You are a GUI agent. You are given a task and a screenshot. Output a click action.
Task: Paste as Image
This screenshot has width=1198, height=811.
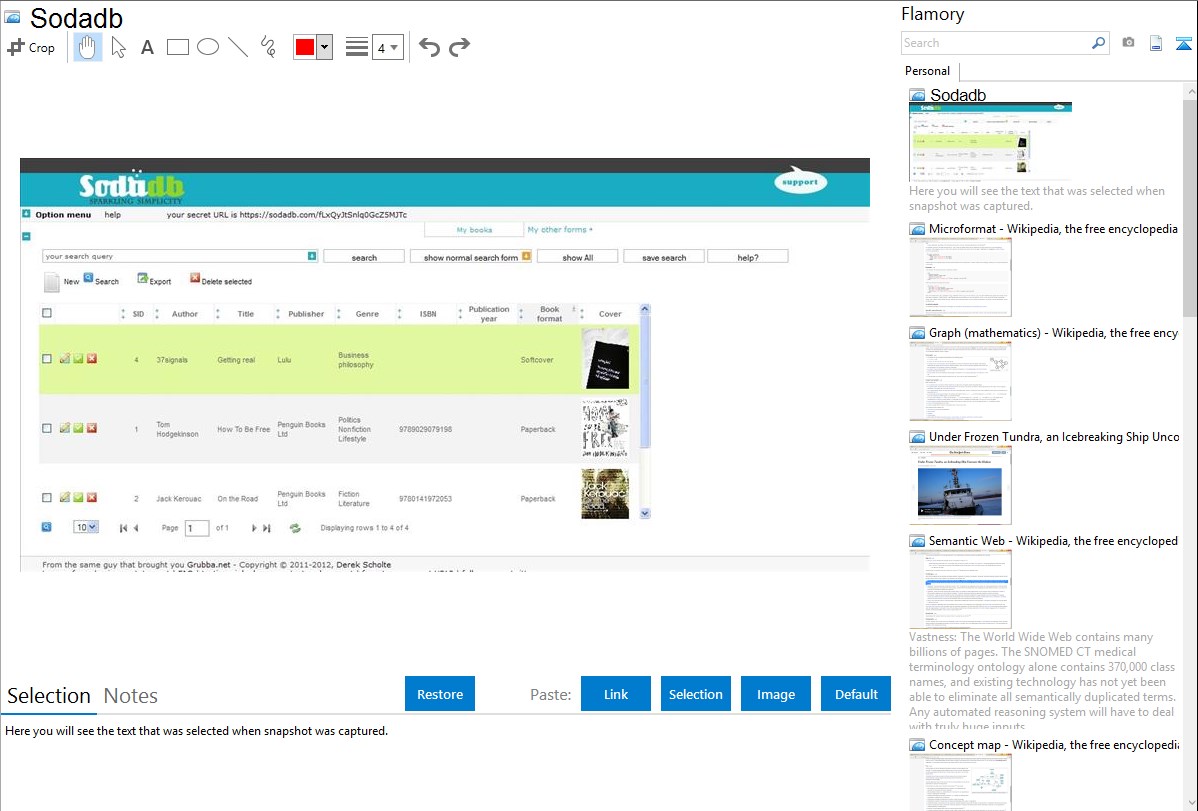coord(775,694)
